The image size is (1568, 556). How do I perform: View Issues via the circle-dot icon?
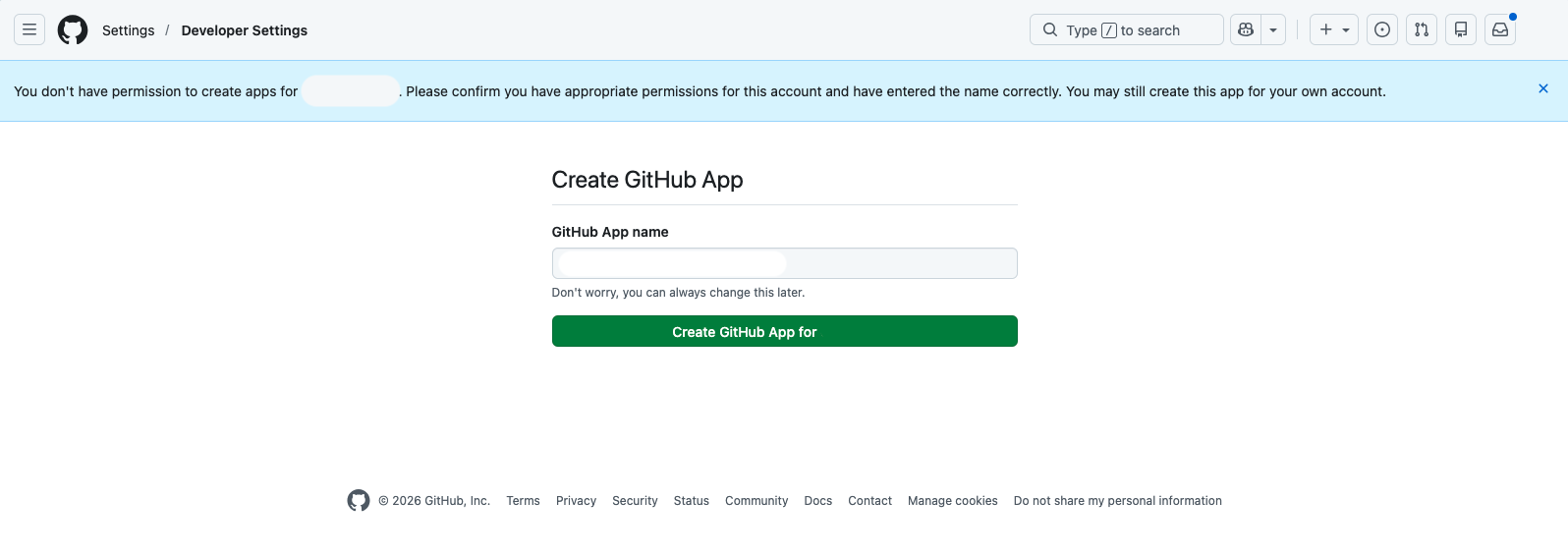(x=1382, y=29)
